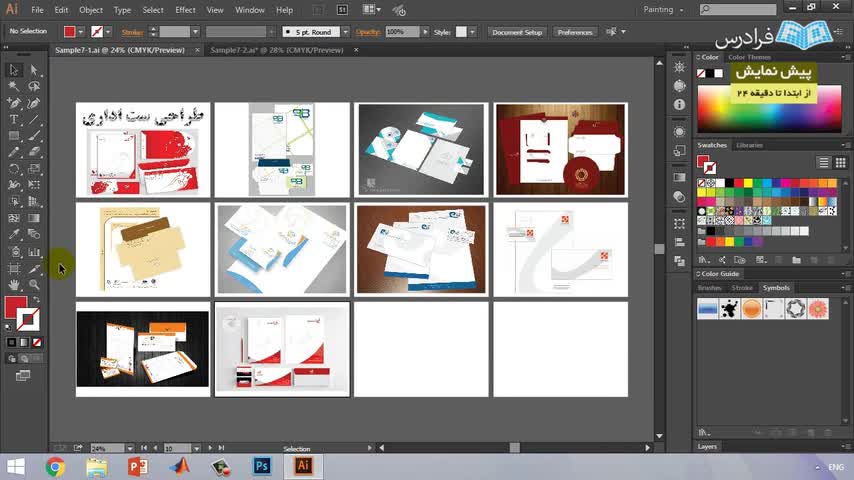Open the 5 pt. Round brush dropdown
This screenshot has height=480, width=854.
coord(345,32)
